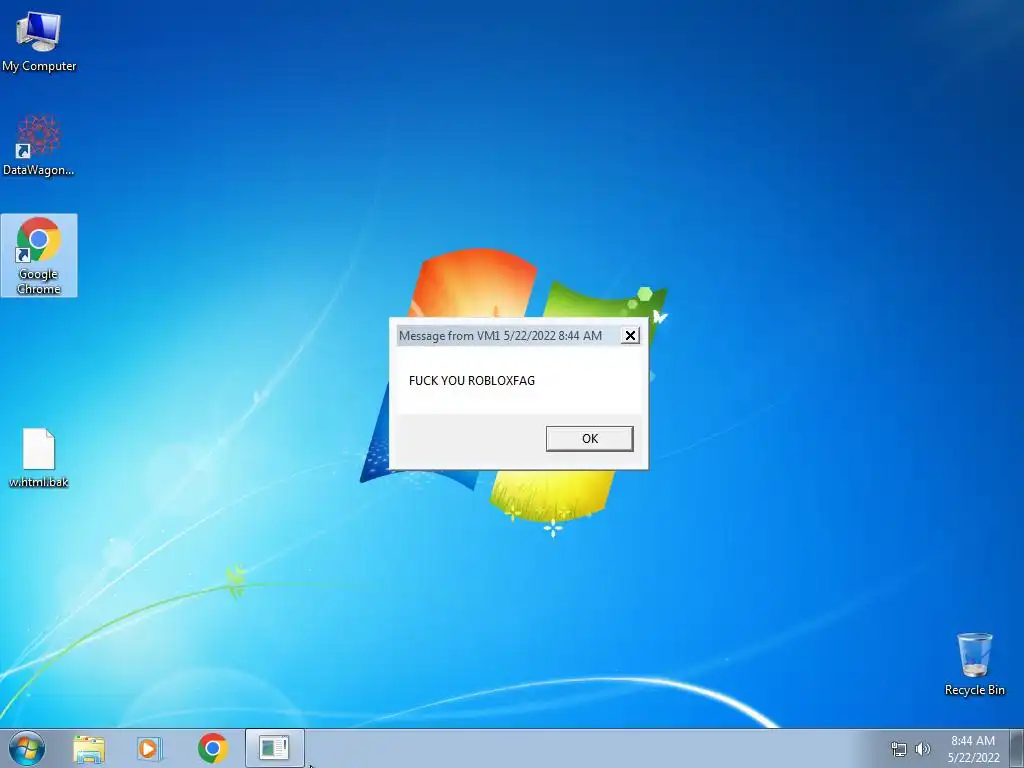Click the Message from VM1 title bar
This screenshot has height=768, width=1024.
pos(509,336)
